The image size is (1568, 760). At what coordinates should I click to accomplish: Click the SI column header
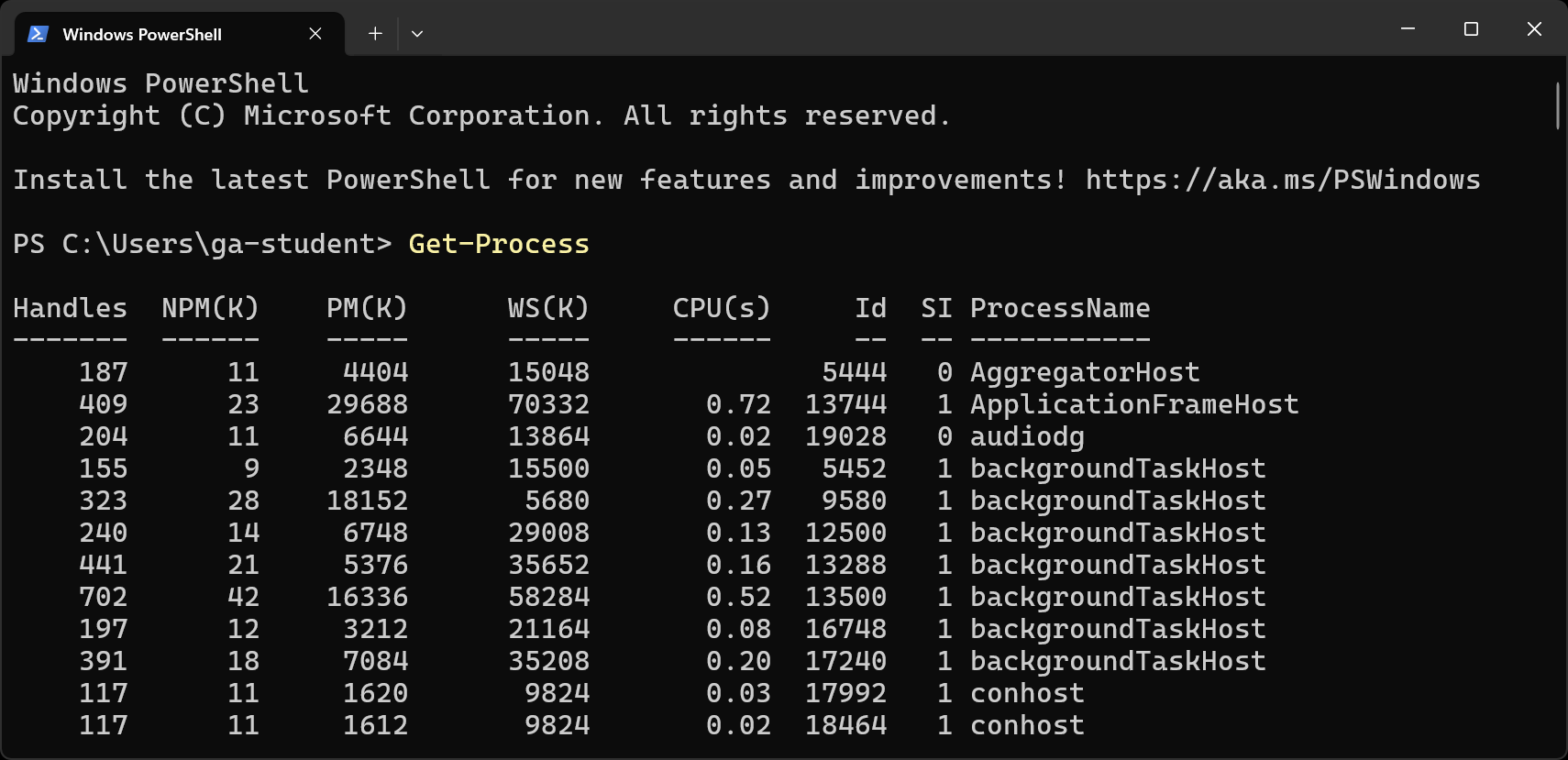coord(936,308)
